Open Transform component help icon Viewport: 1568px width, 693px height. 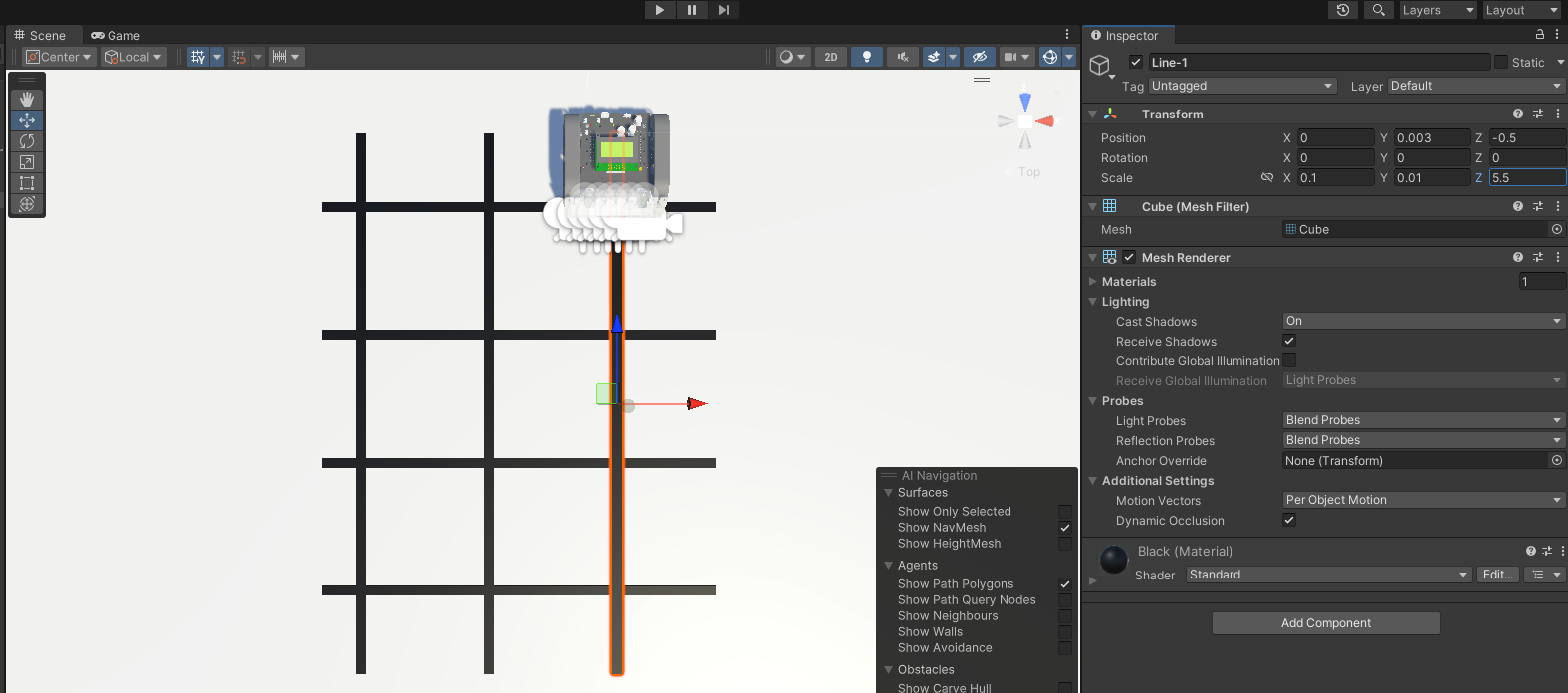(1518, 114)
